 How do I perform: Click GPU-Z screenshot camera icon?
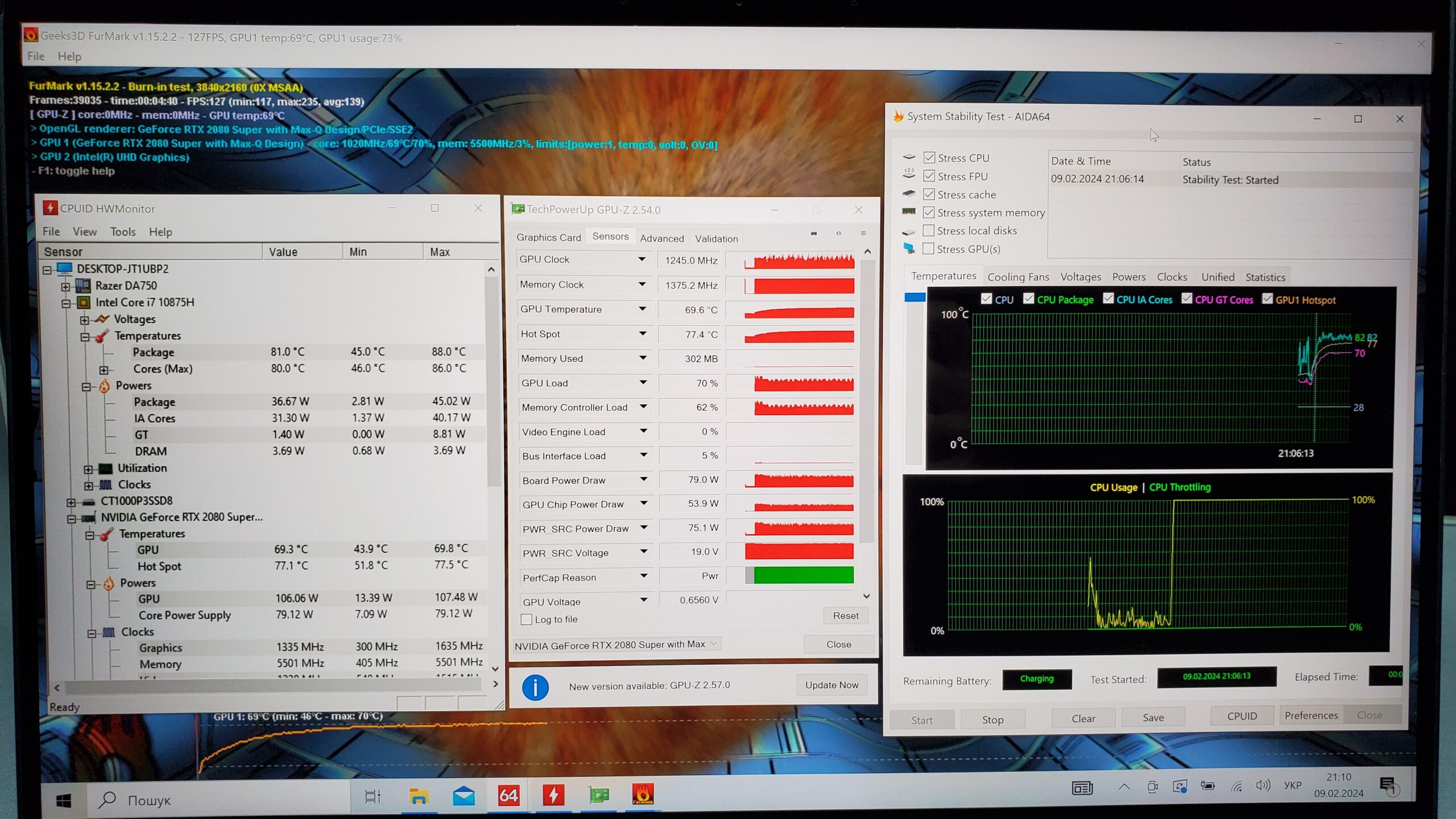(813, 234)
